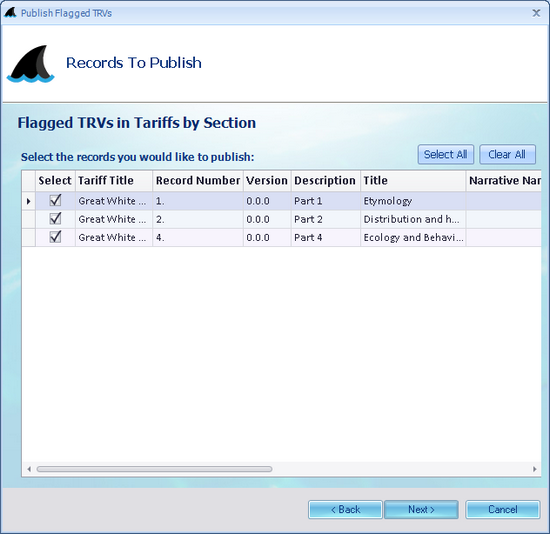Uncheck the Select box for Part 1 Etymology
This screenshot has height=534, width=550.
click(x=55, y=200)
